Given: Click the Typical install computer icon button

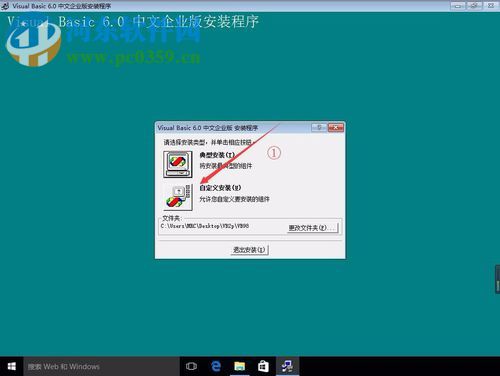Looking at the screenshot, I should pos(178,164).
